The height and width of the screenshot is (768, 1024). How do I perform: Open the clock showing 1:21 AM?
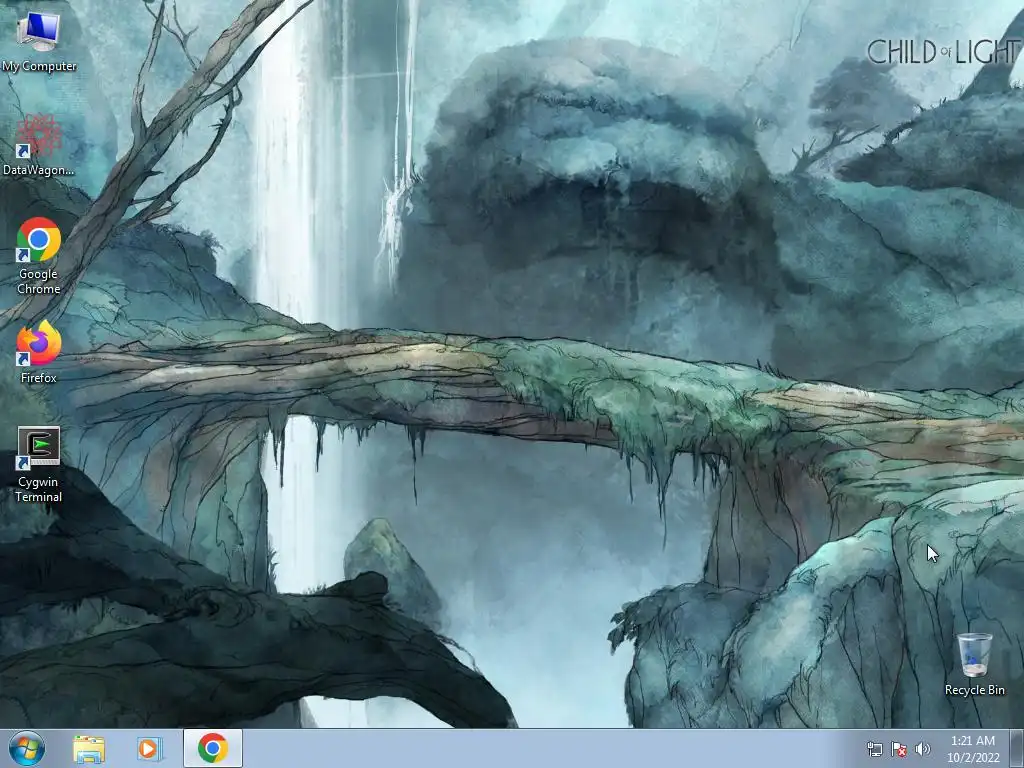coord(973,748)
